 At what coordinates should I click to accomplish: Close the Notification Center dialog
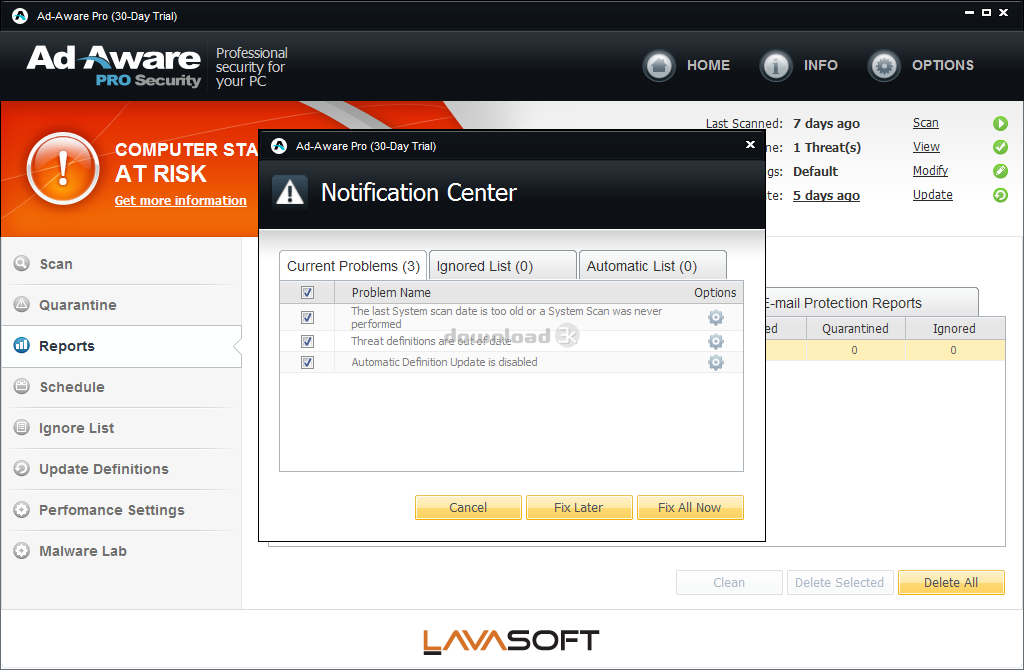pos(750,145)
